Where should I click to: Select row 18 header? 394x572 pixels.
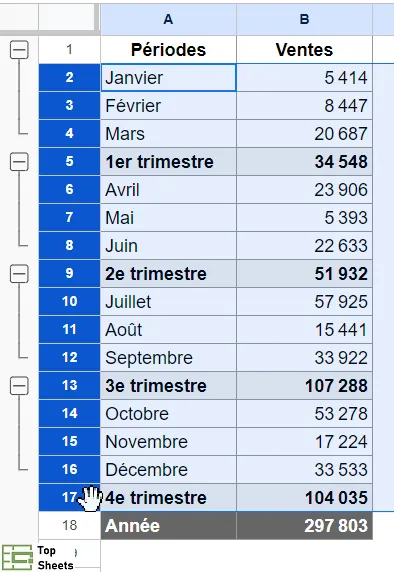(x=69, y=526)
